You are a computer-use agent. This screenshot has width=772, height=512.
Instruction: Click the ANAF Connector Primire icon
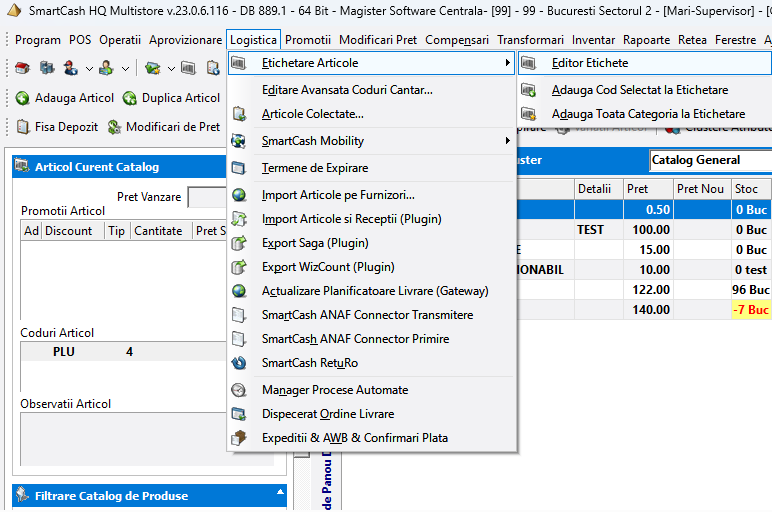click(x=239, y=339)
